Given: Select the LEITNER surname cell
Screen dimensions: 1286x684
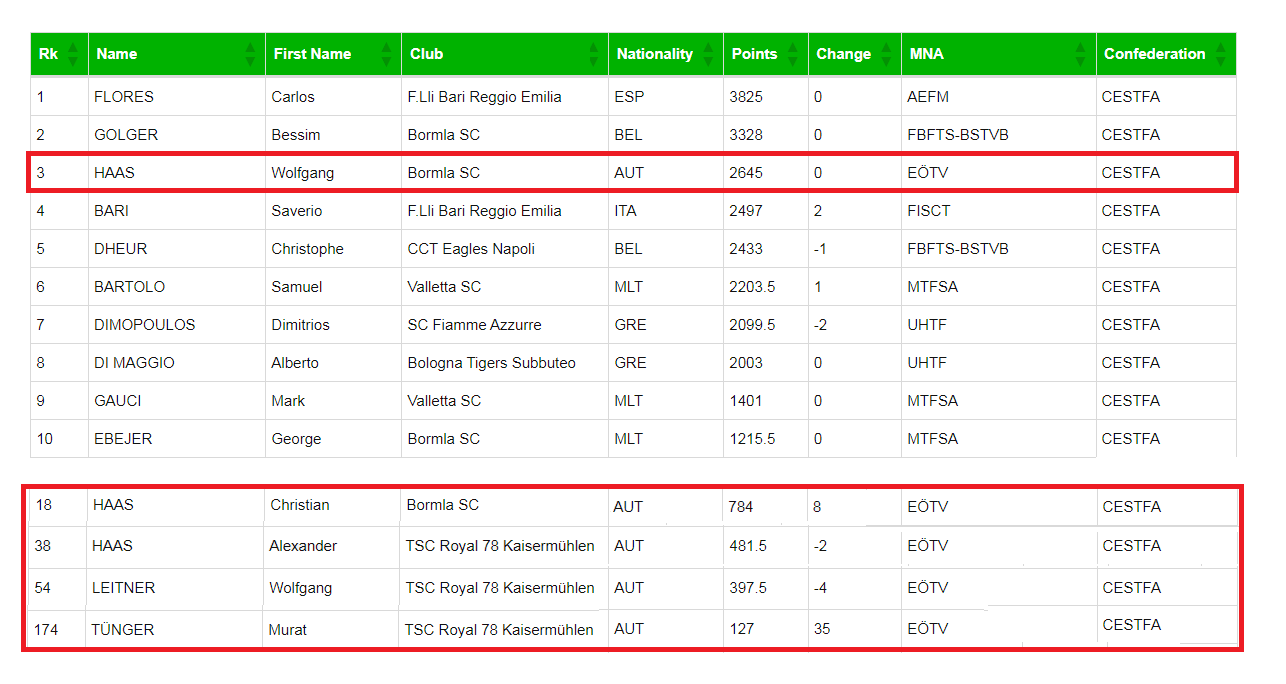Looking at the screenshot, I should tap(124, 588).
